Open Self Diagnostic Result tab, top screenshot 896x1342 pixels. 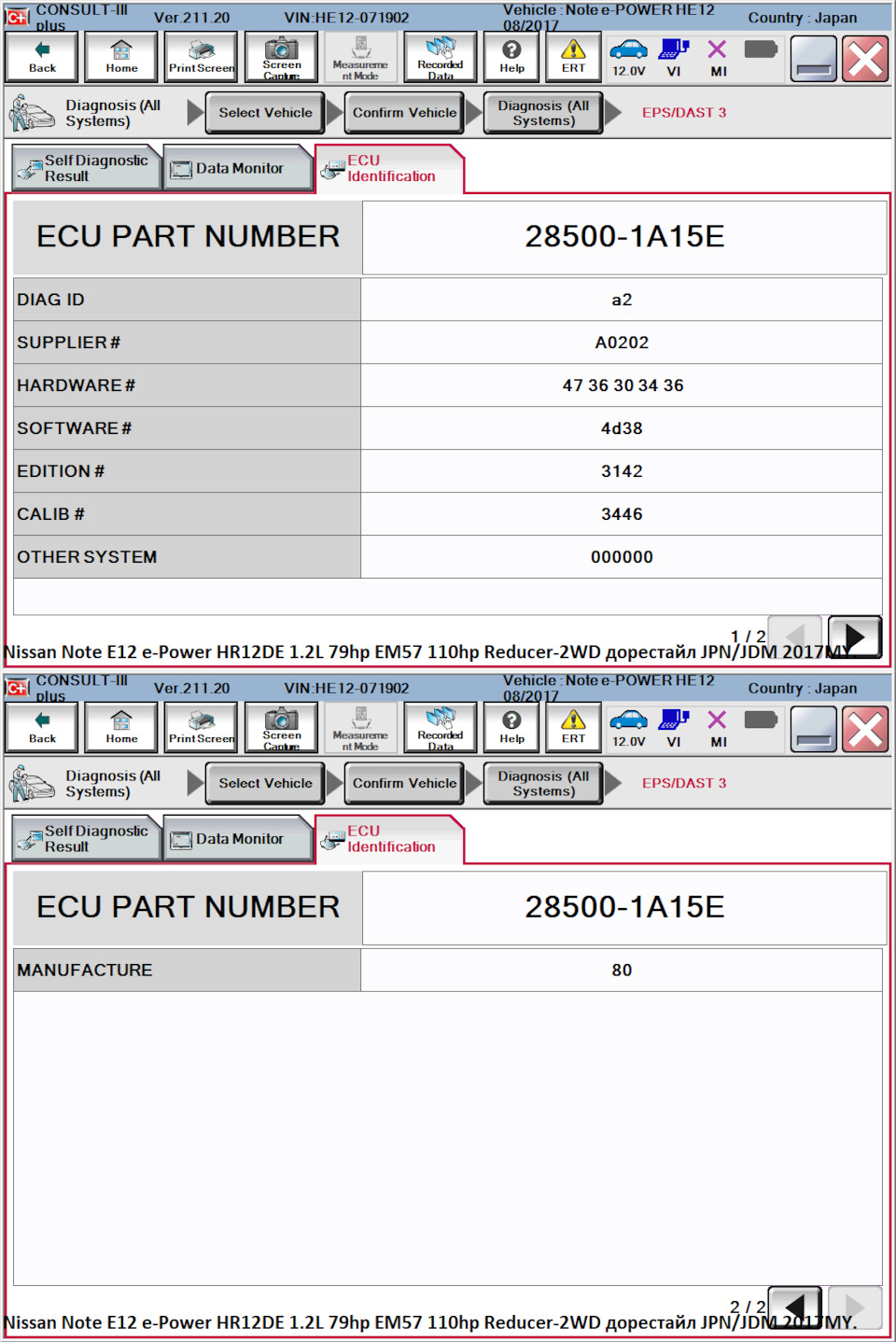click(x=86, y=168)
